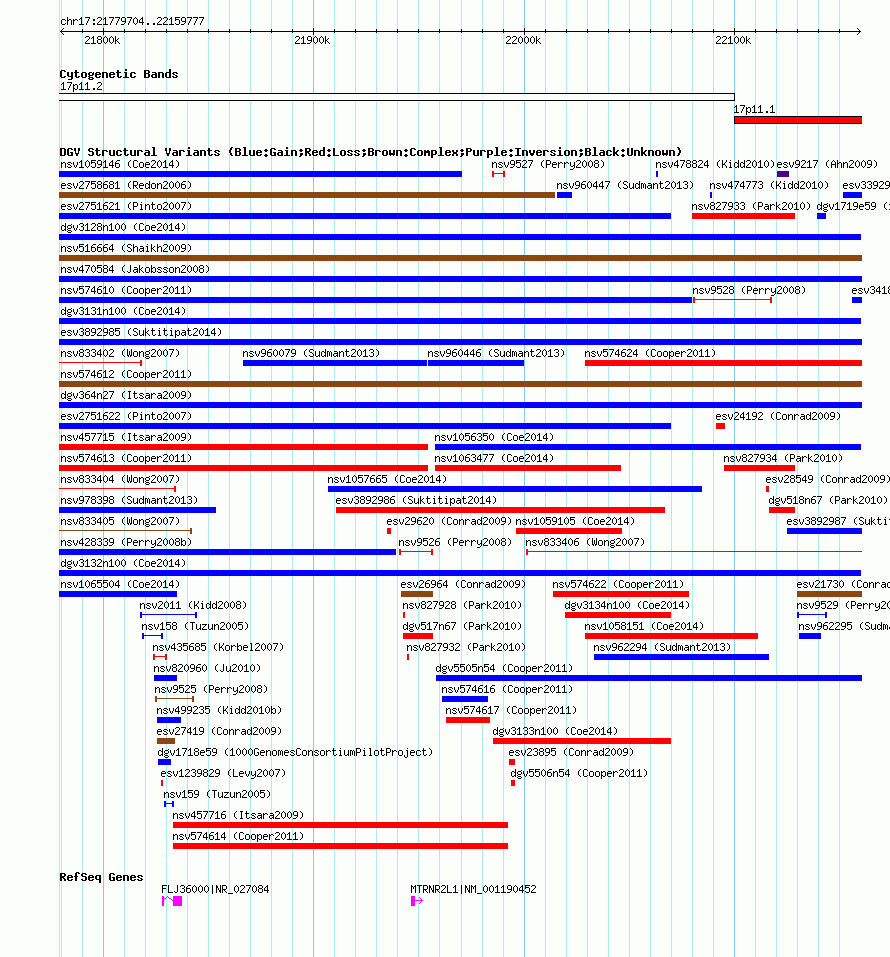Click the 17p11.2 cytogenetic band bar
890x957 pixels.
[397, 97]
